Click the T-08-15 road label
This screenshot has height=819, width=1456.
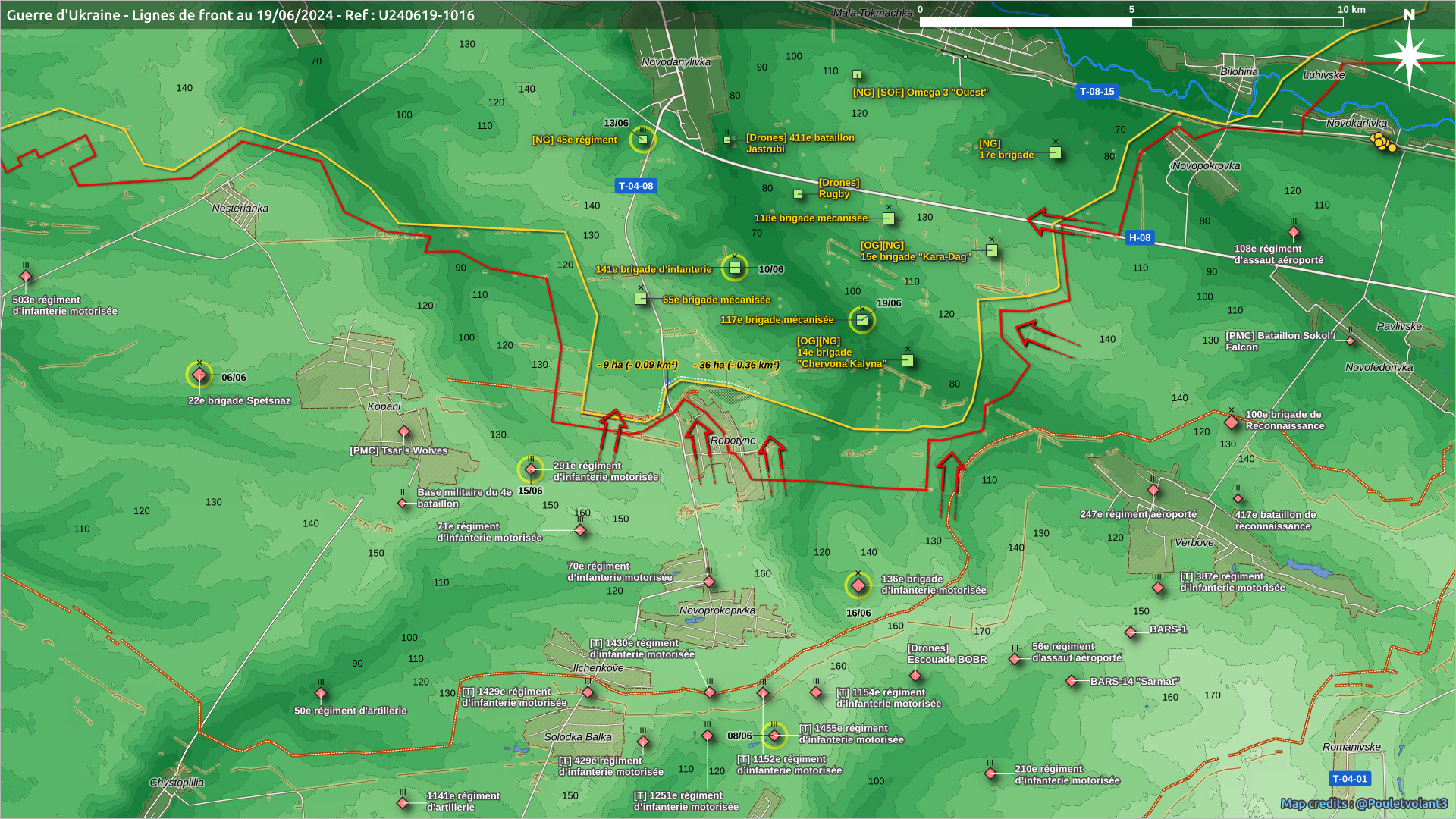tap(1097, 92)
